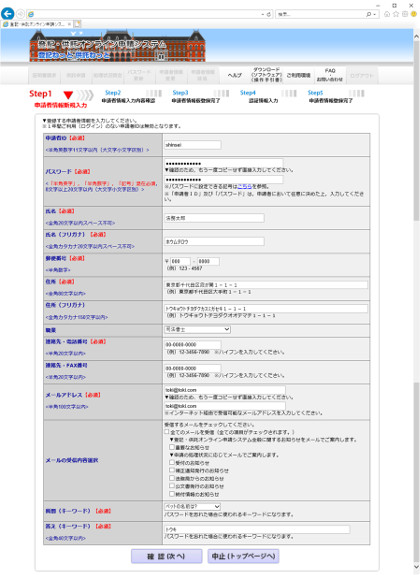
Task: Open ダウンロード(ソフトウェア) menu item
Action: [x=266, y=75]
